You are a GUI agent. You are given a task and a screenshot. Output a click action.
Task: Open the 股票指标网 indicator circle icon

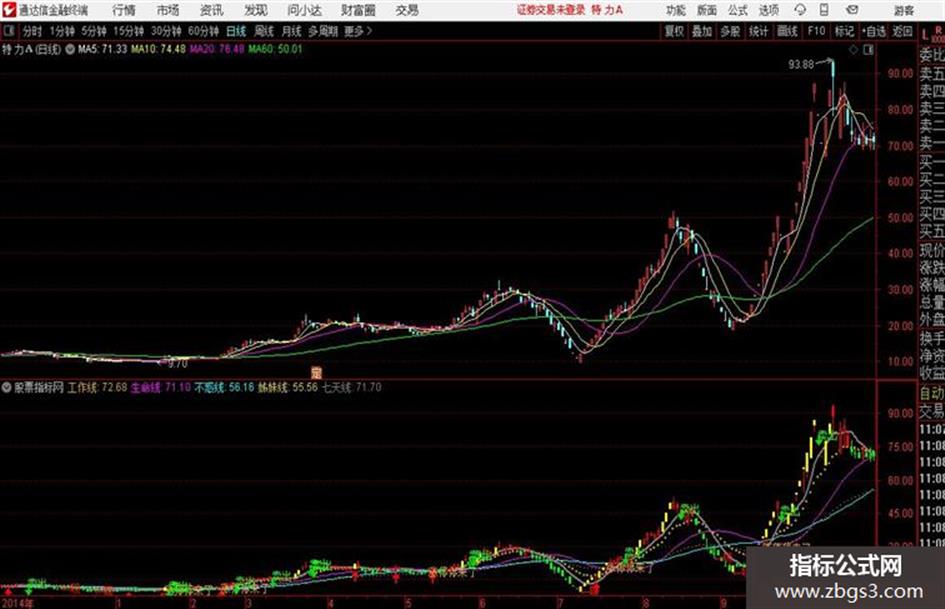click(x=7, y=387)
